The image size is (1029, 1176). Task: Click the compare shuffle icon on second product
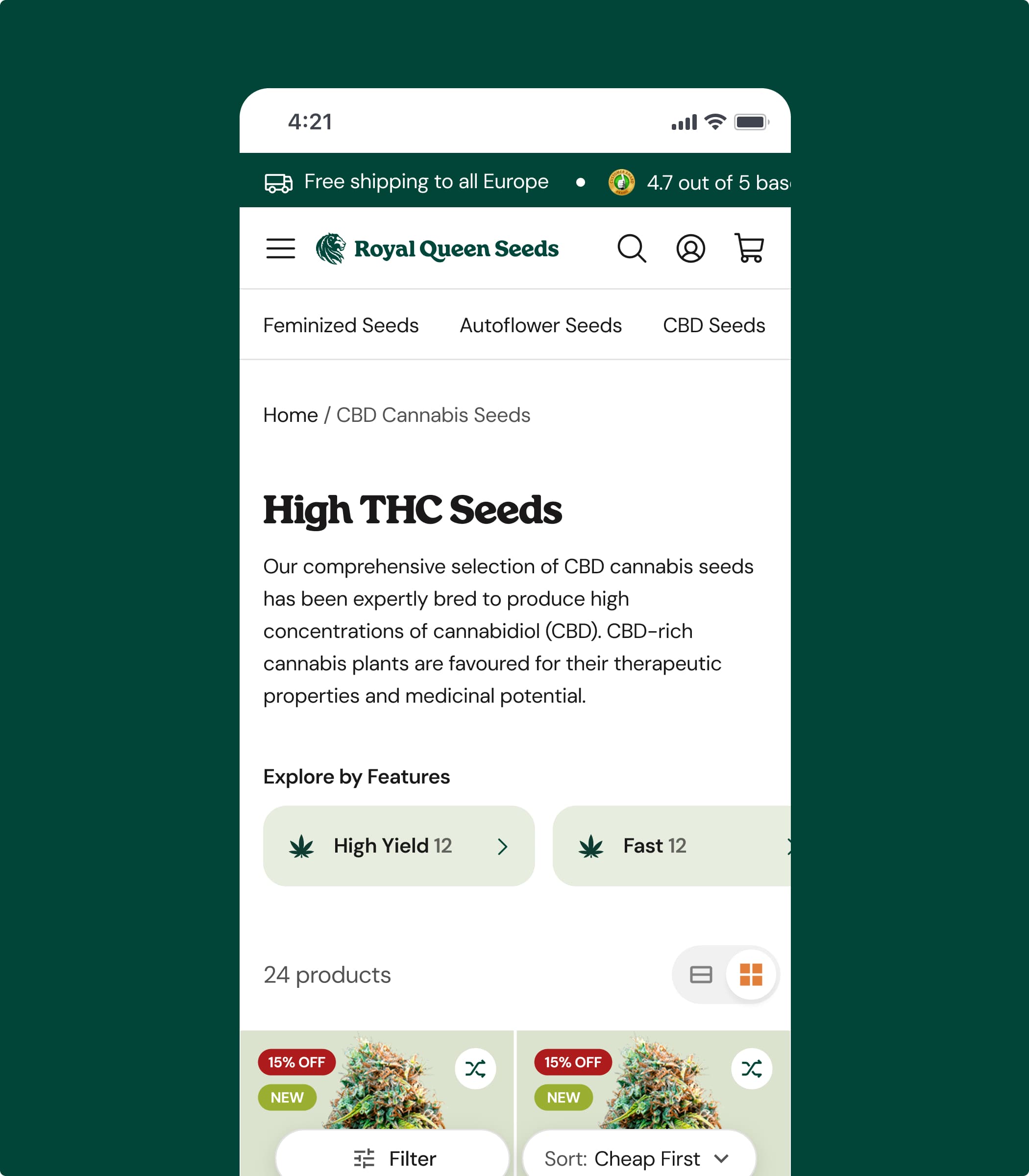pyautogui.click(x=752, y=1069)
